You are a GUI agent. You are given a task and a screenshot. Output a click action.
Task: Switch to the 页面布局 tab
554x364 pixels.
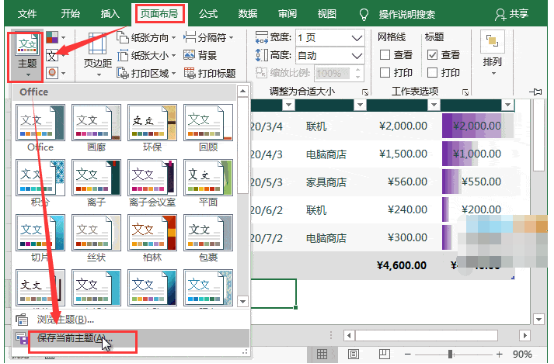159,14
